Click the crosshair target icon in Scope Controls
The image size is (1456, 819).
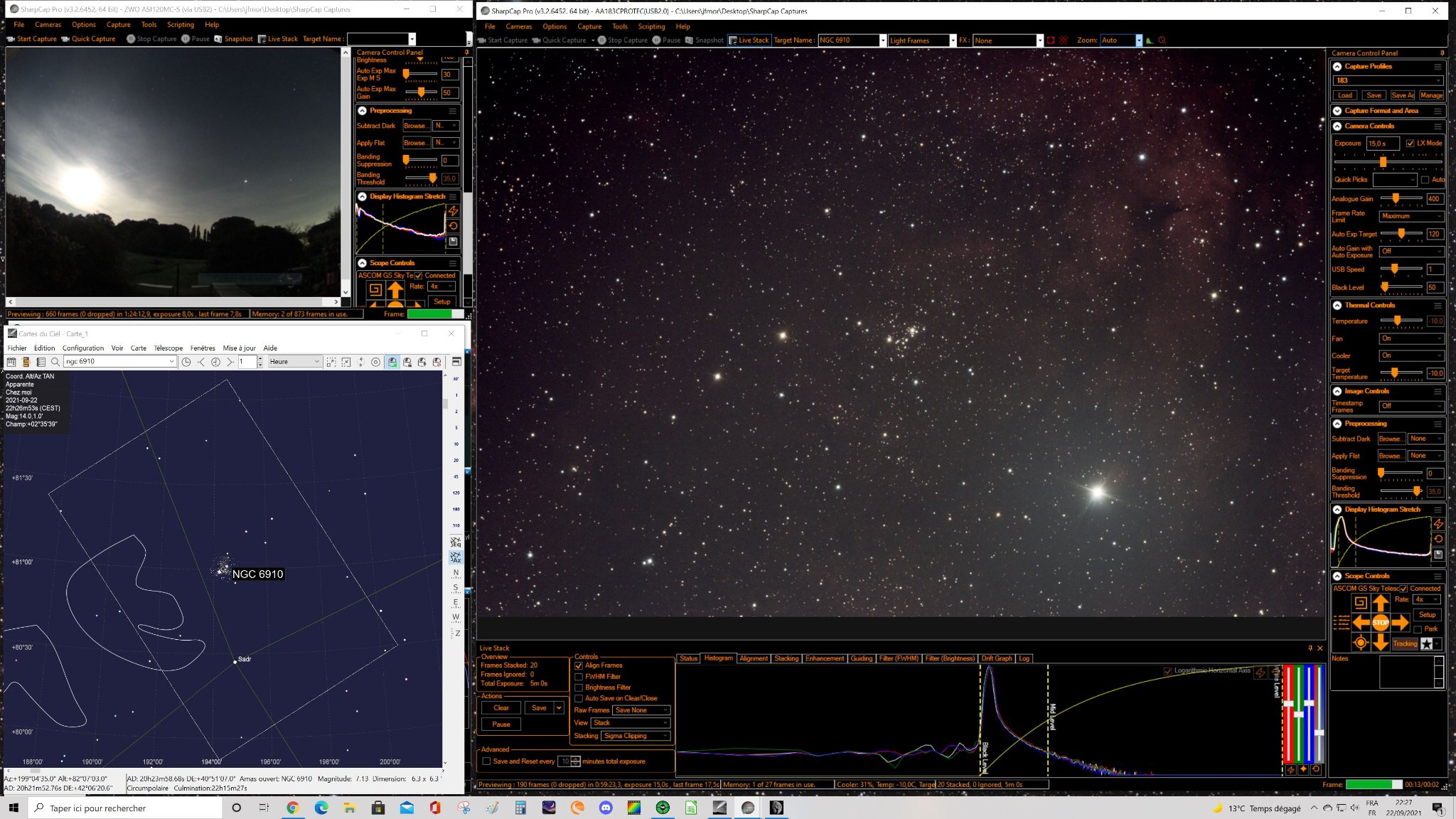click(1360, 643)
